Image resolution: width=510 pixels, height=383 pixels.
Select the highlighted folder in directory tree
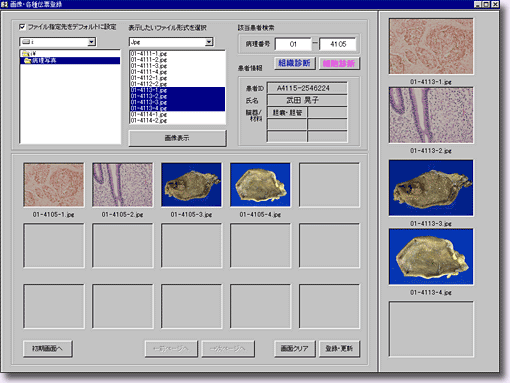(70, 61)
